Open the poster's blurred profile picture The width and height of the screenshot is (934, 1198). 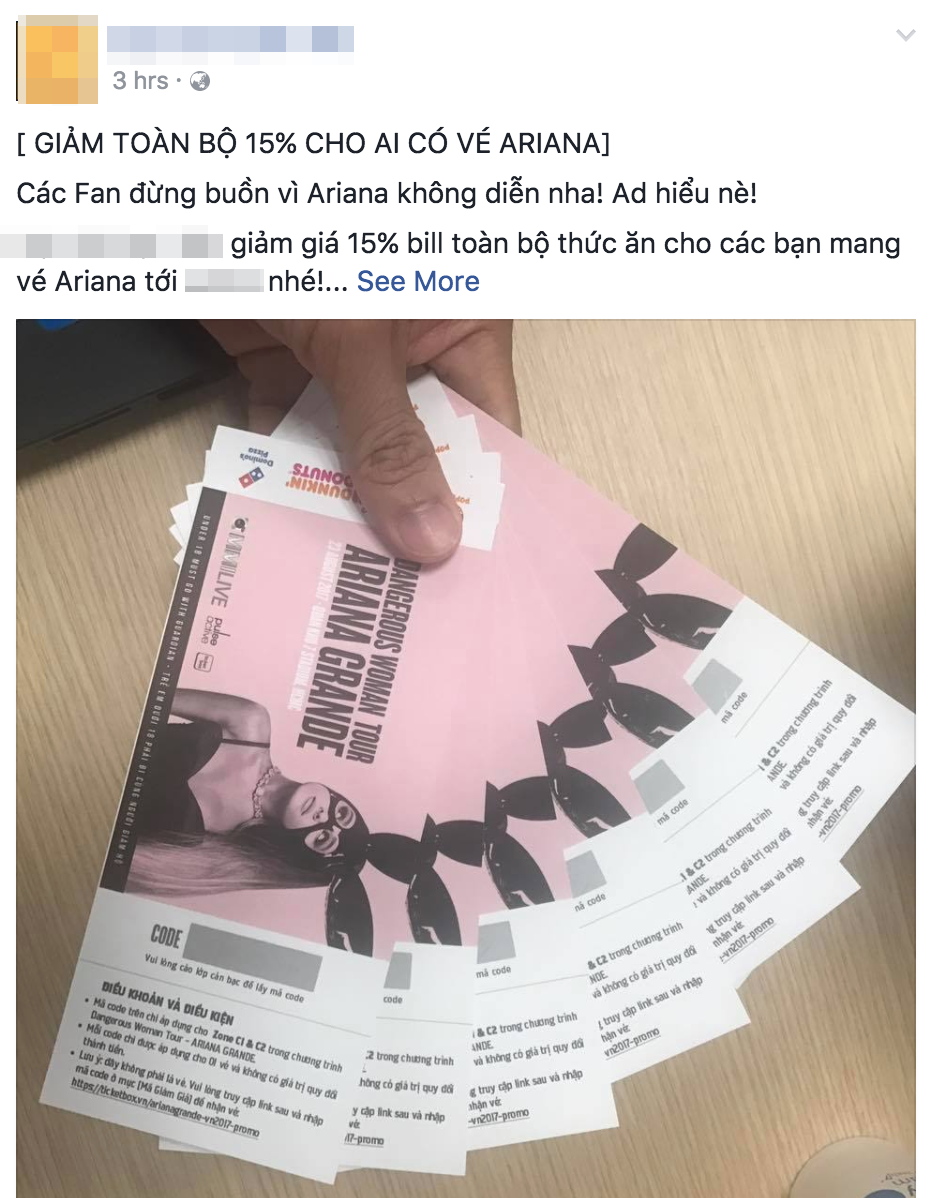pos(57,59)
